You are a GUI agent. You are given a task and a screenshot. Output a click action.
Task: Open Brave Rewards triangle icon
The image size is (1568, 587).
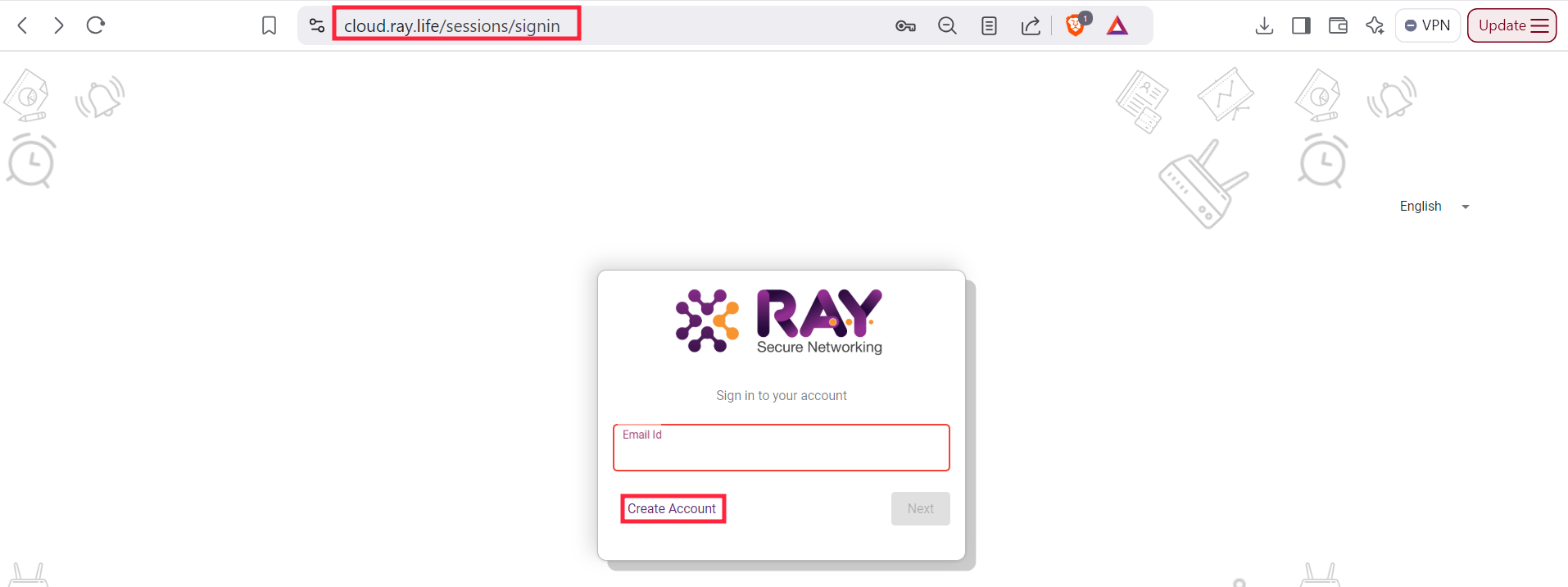(x=1117, y=26)
